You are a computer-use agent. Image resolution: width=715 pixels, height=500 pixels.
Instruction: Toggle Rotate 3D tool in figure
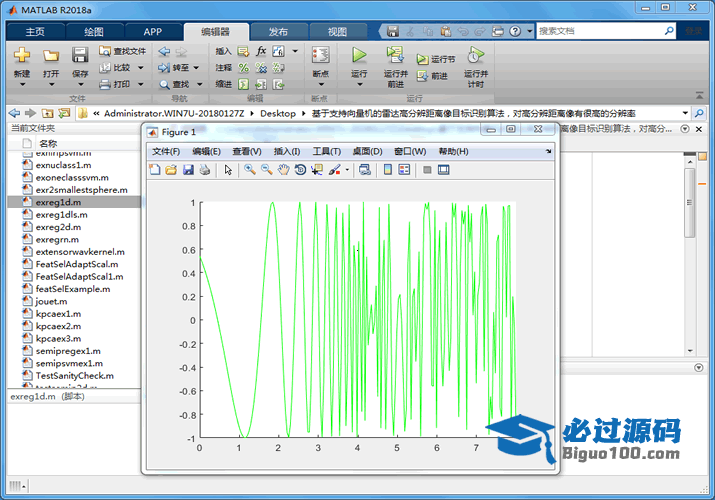[300, 170]
